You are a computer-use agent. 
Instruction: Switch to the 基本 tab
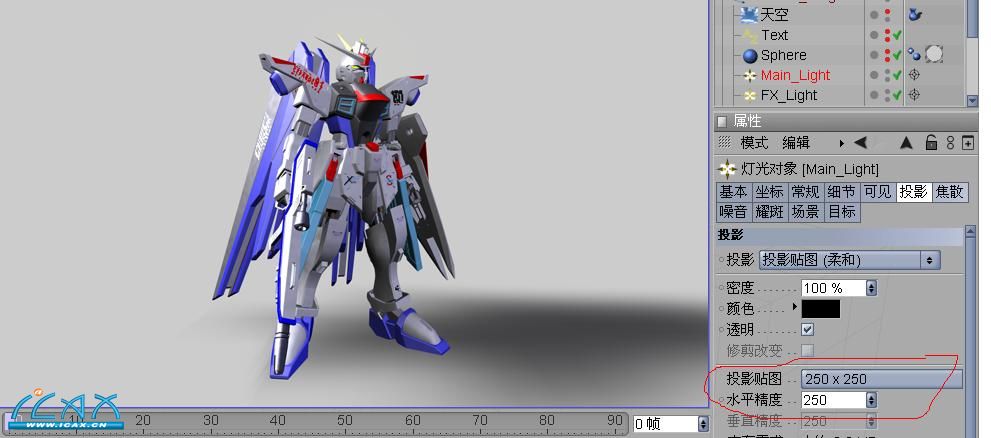pyautogui.click(x=733, y=192)
